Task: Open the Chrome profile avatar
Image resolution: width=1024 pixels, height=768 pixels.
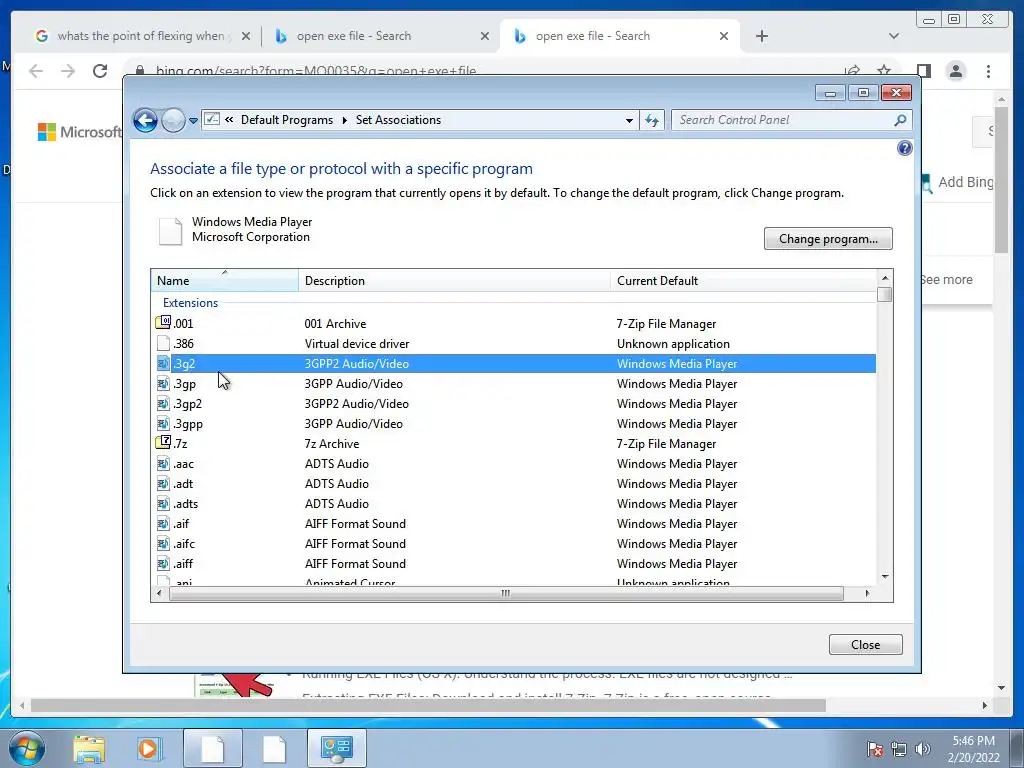Action: [956, 71]
